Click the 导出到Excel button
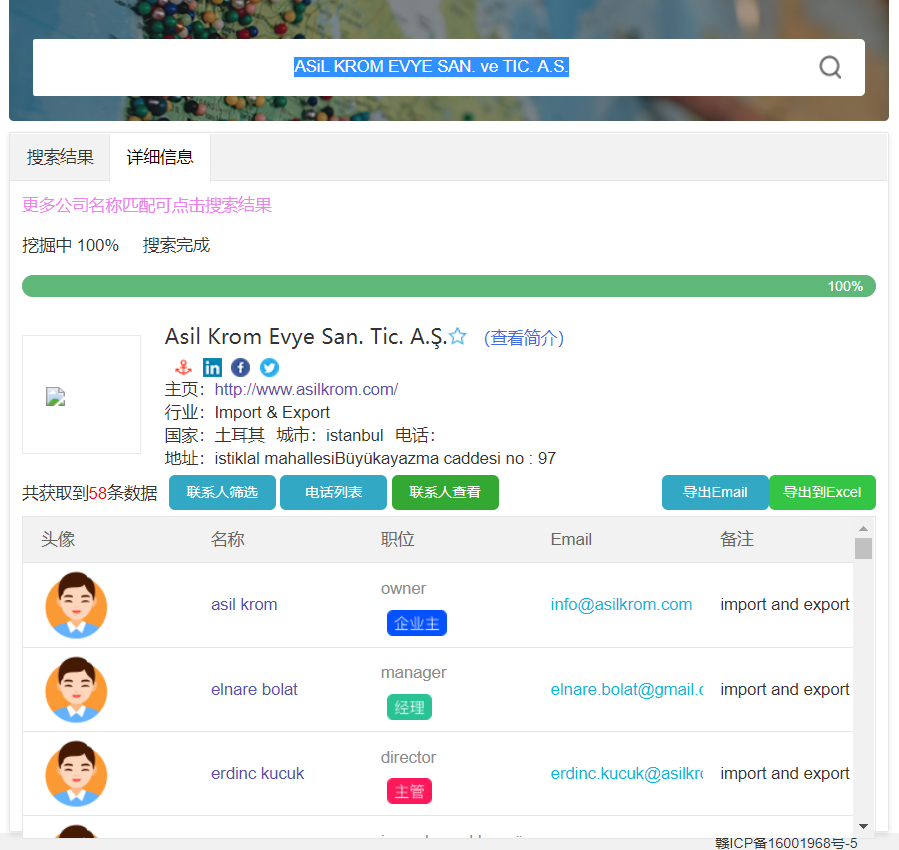 [x=822, y=492]
